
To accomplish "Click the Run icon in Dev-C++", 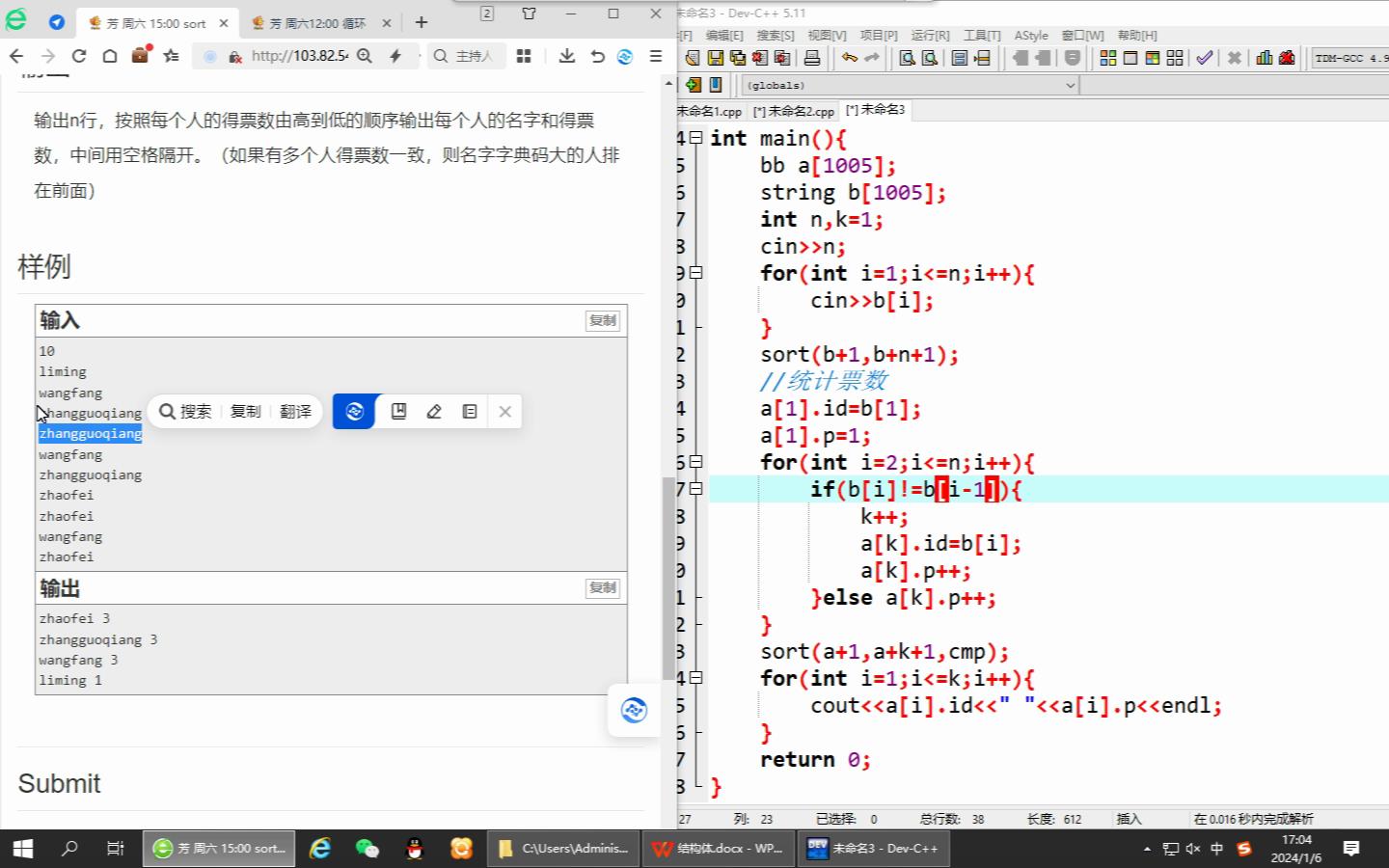I will pos(1130,58).
